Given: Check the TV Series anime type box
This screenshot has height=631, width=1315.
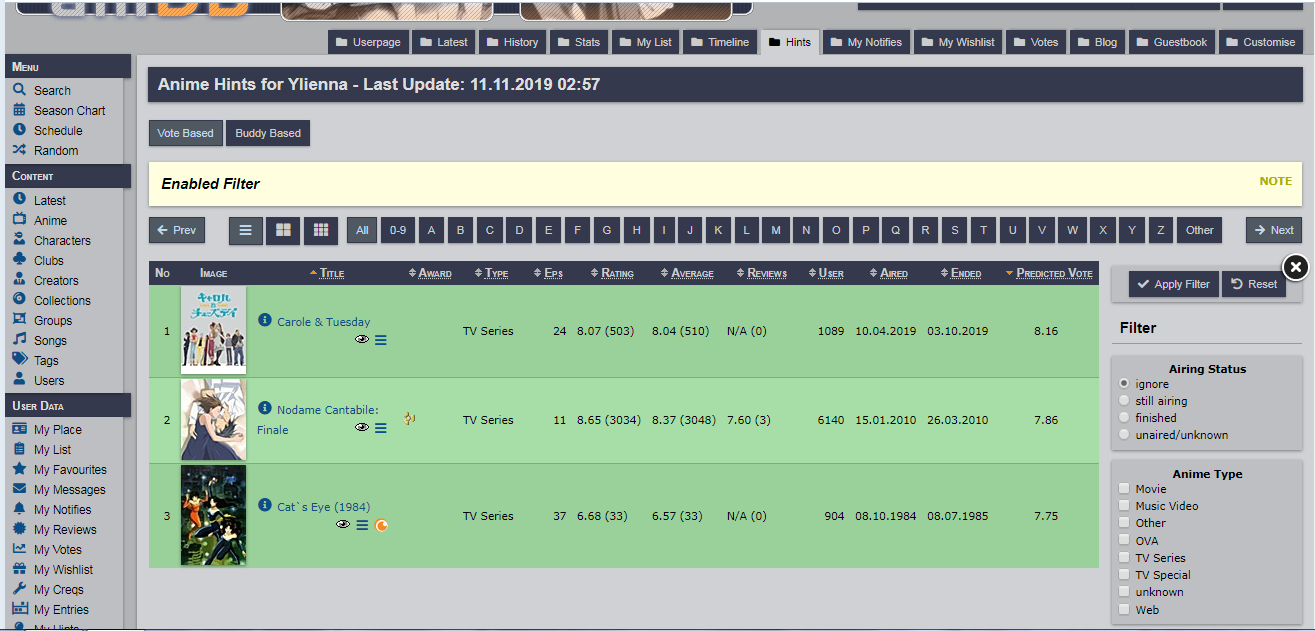Looking at the screenshot, I should tap(1125, 558).
